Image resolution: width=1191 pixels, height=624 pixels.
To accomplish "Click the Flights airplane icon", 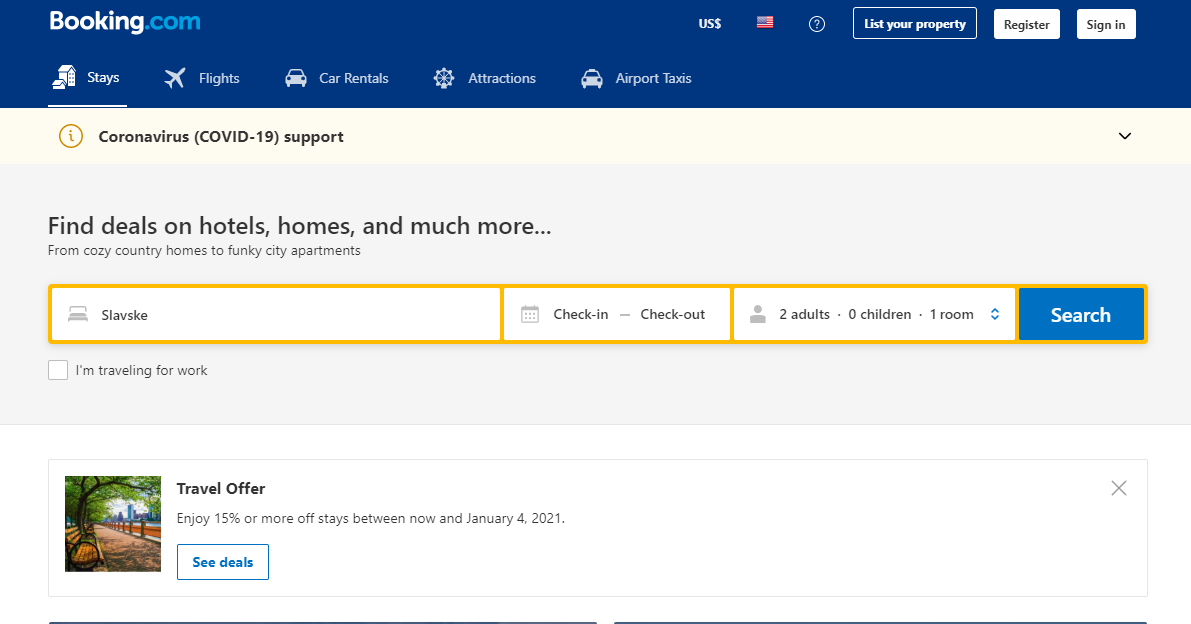I will tap(175, 78).
